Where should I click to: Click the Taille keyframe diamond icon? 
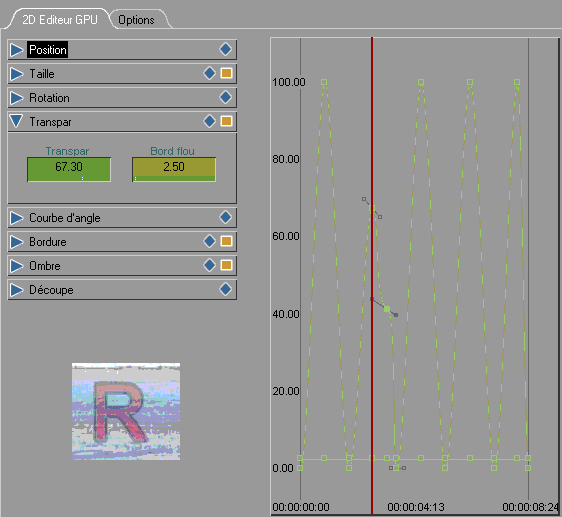coord(209,73)
